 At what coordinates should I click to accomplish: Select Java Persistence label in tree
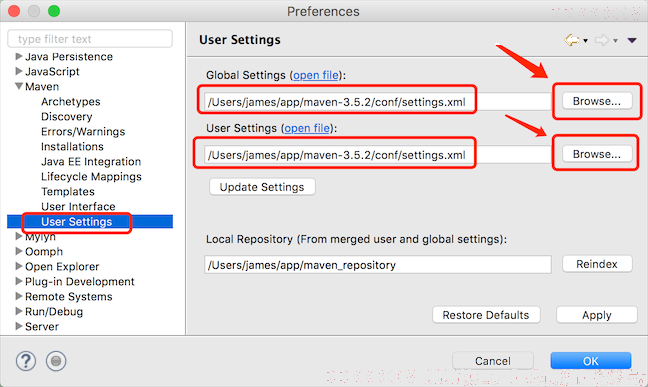[69, 56]
